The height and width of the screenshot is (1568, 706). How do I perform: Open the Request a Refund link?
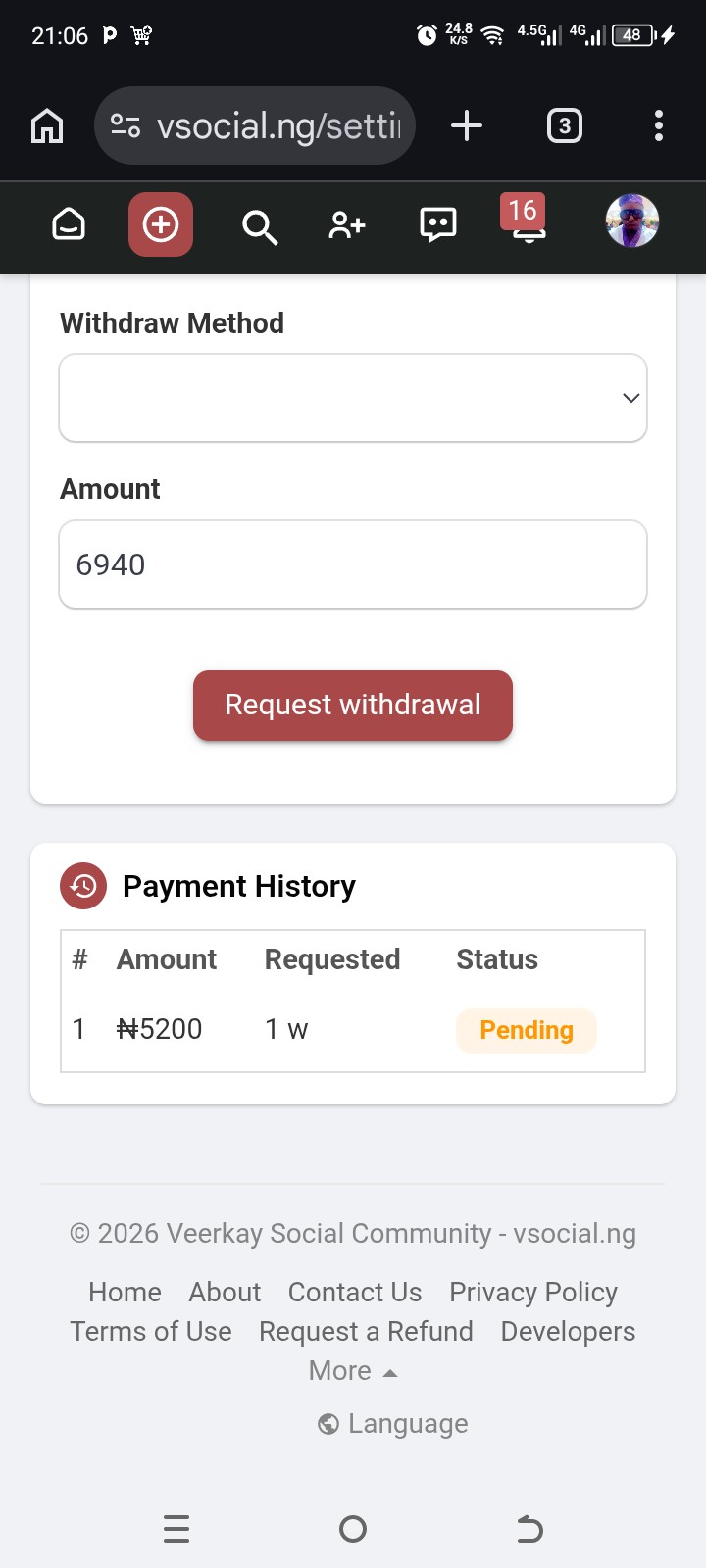click(x=366, y=1331)
